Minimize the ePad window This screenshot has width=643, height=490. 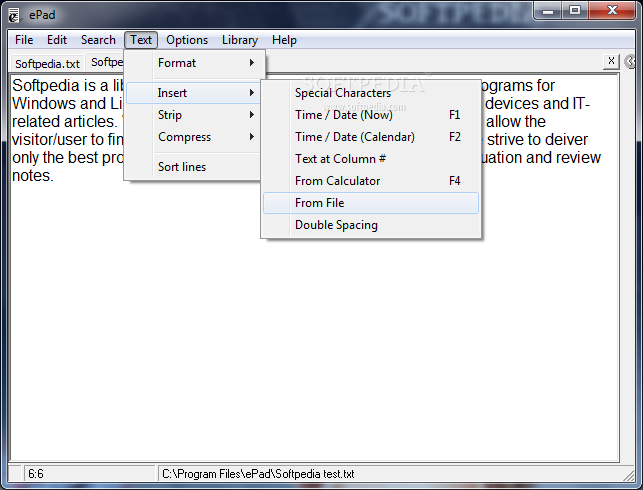548,11
